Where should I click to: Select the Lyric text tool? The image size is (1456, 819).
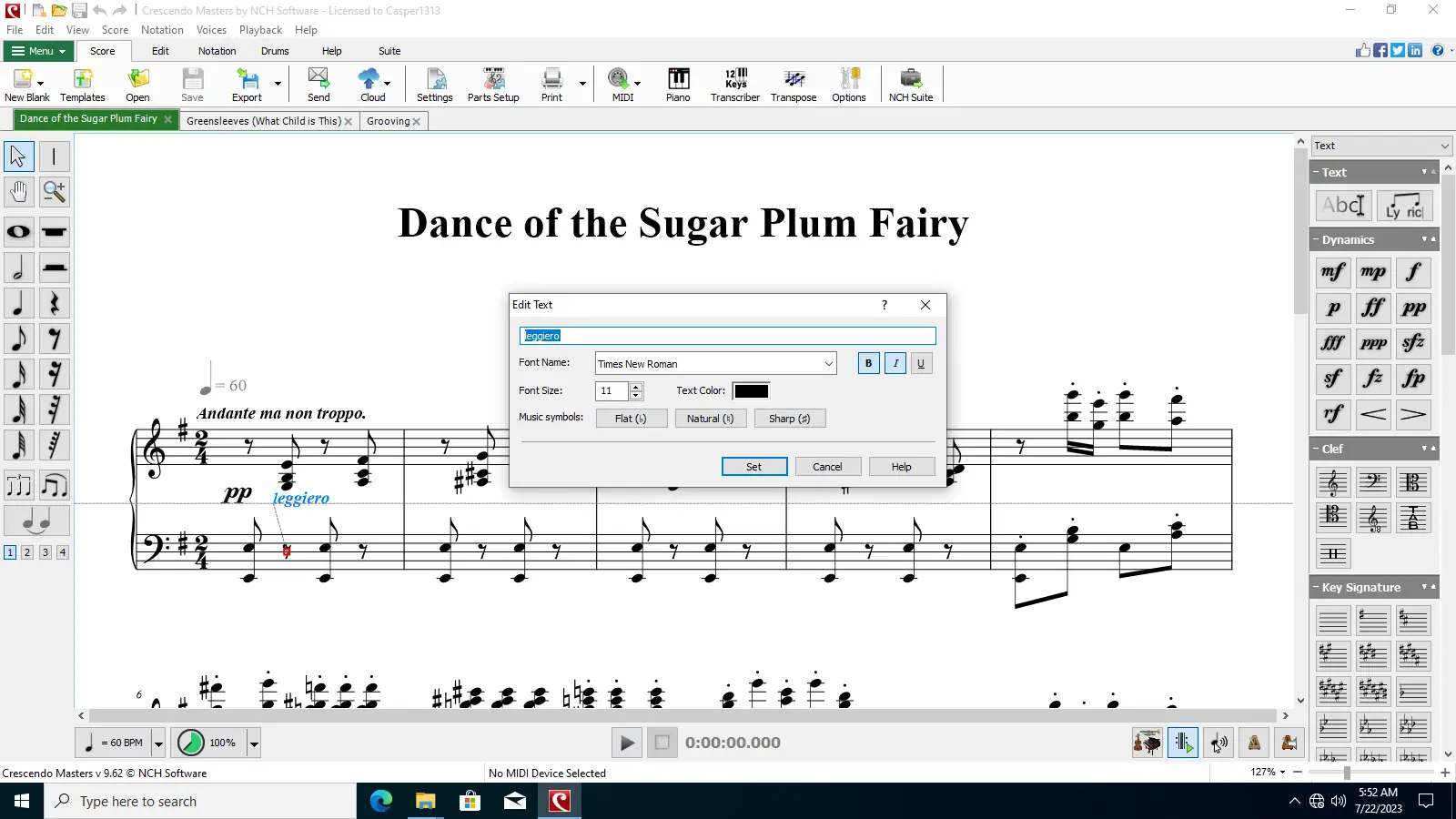(1404, 206)
